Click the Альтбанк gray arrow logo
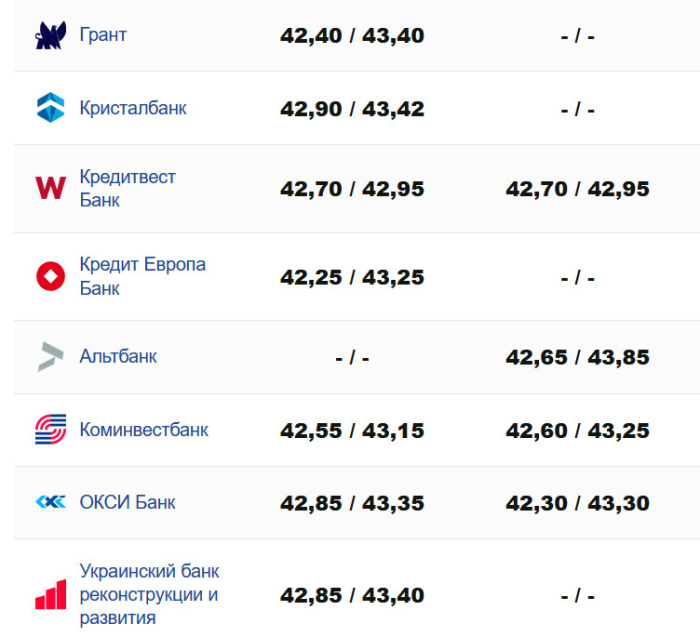Image resolution: width=700 pixels, height=637 pixels. click(50, 357)
